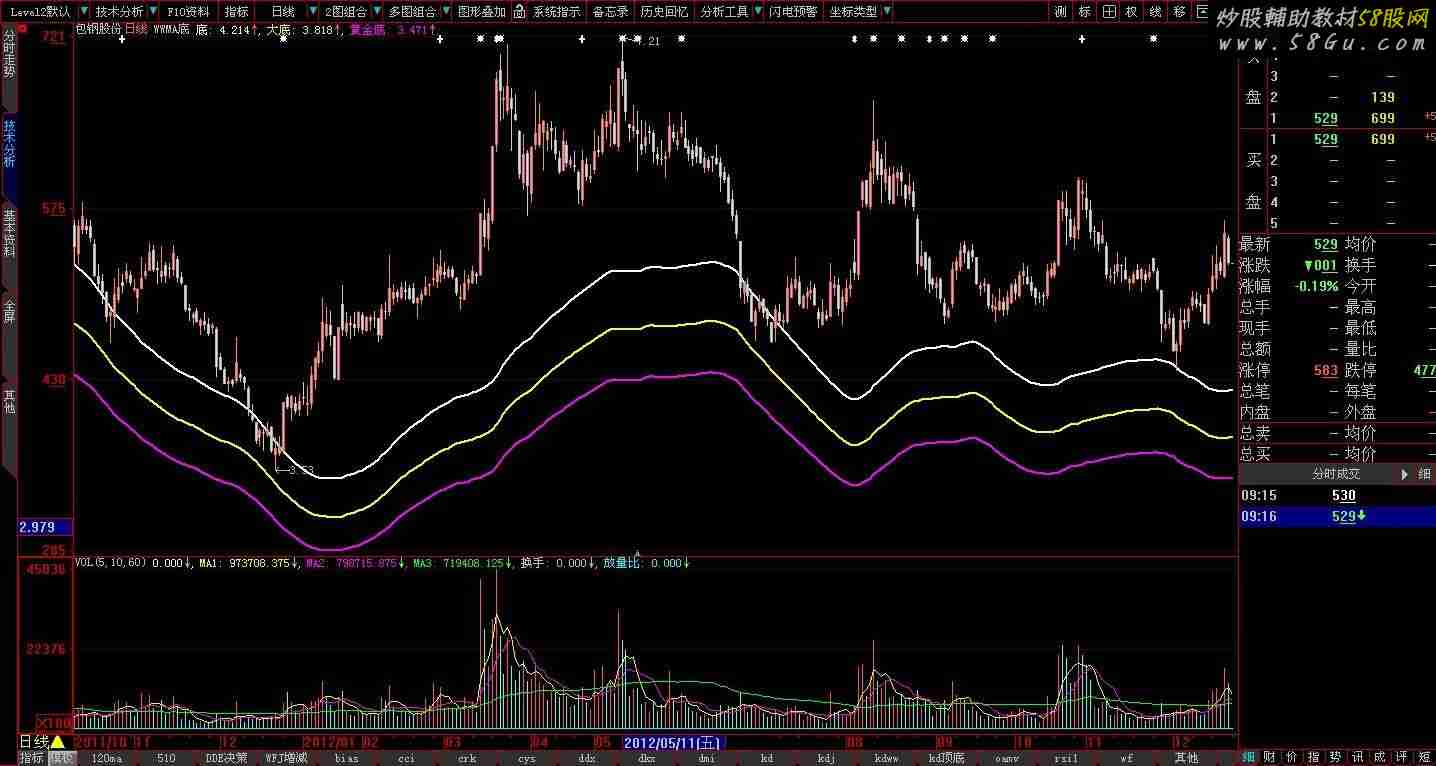Image resolution: width=1436 pixels, height=766 pixels.
Task: Click the 系统指示 toolbar button
Action: 556,12
